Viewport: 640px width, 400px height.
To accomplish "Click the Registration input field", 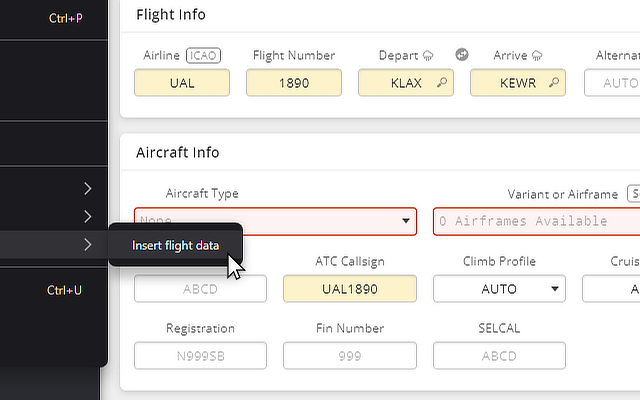I will tap(200, 356).
